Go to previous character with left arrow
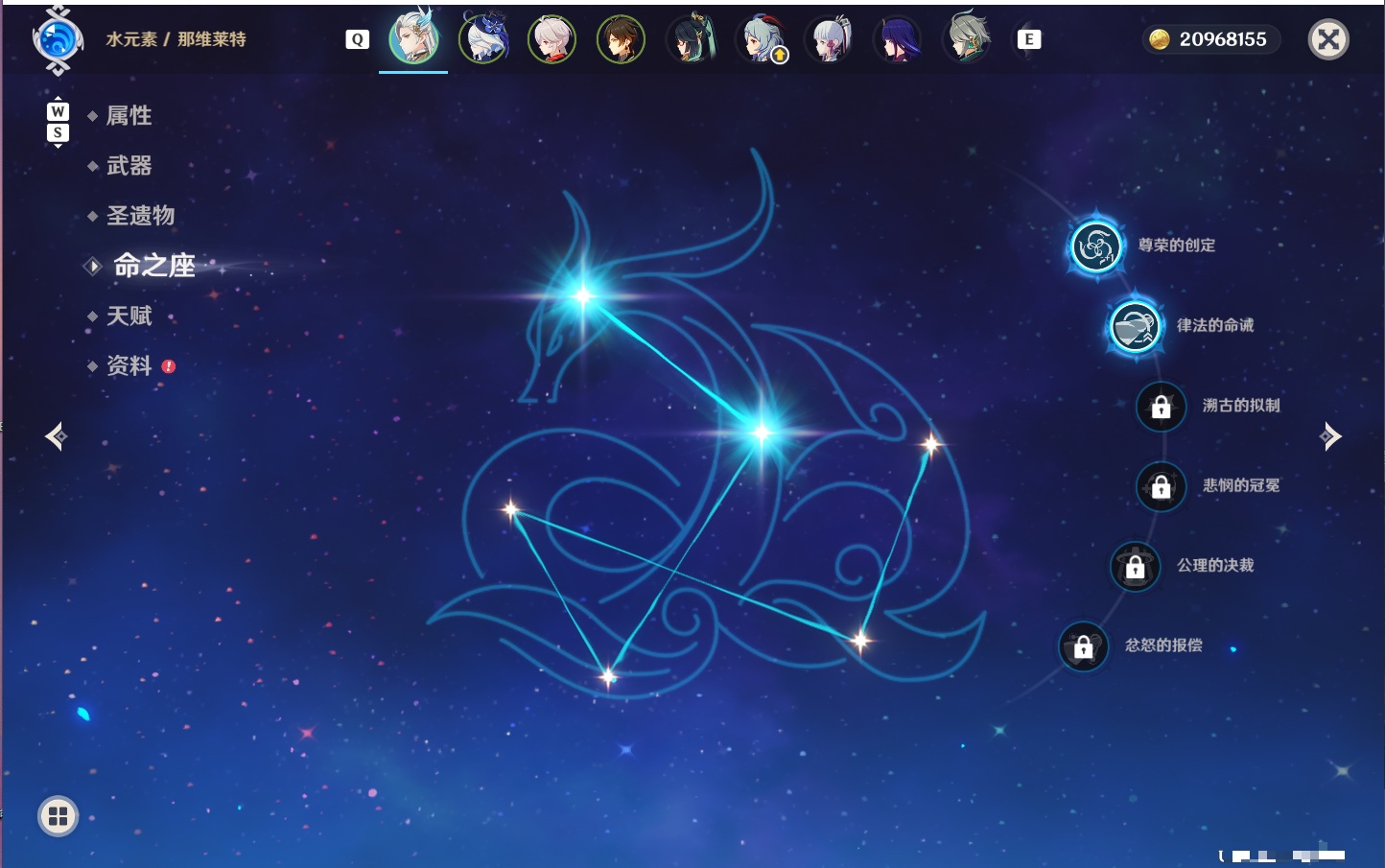Viewport: 1385px width, 868px height. pos(56,436)
